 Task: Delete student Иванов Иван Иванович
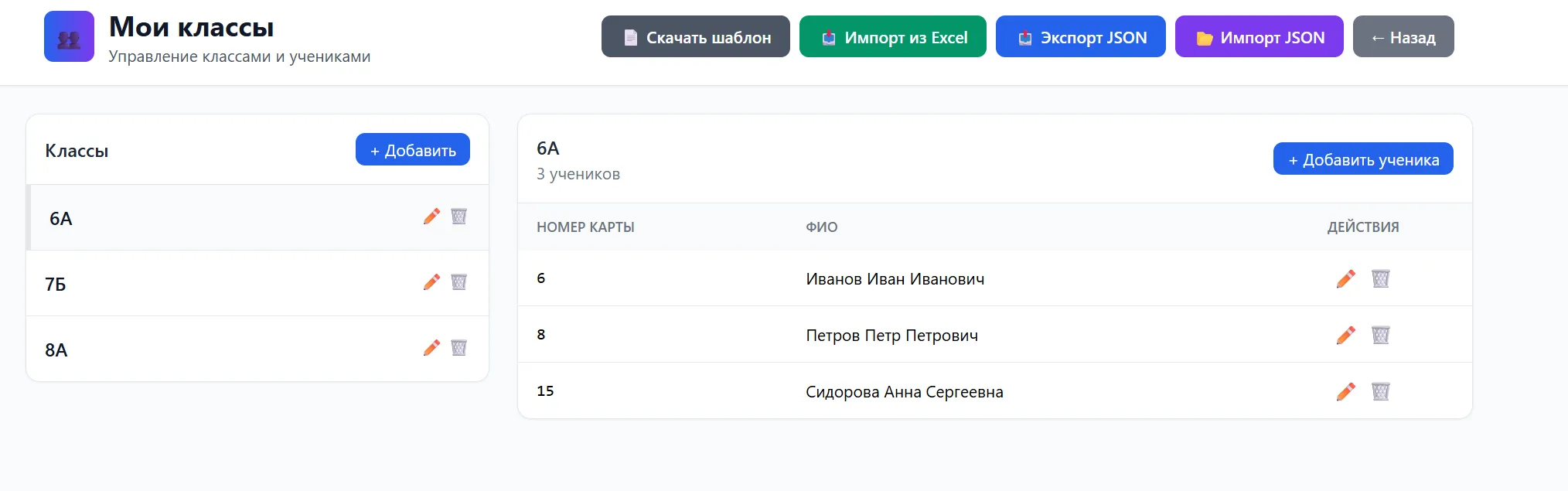tap(1380, 278)
